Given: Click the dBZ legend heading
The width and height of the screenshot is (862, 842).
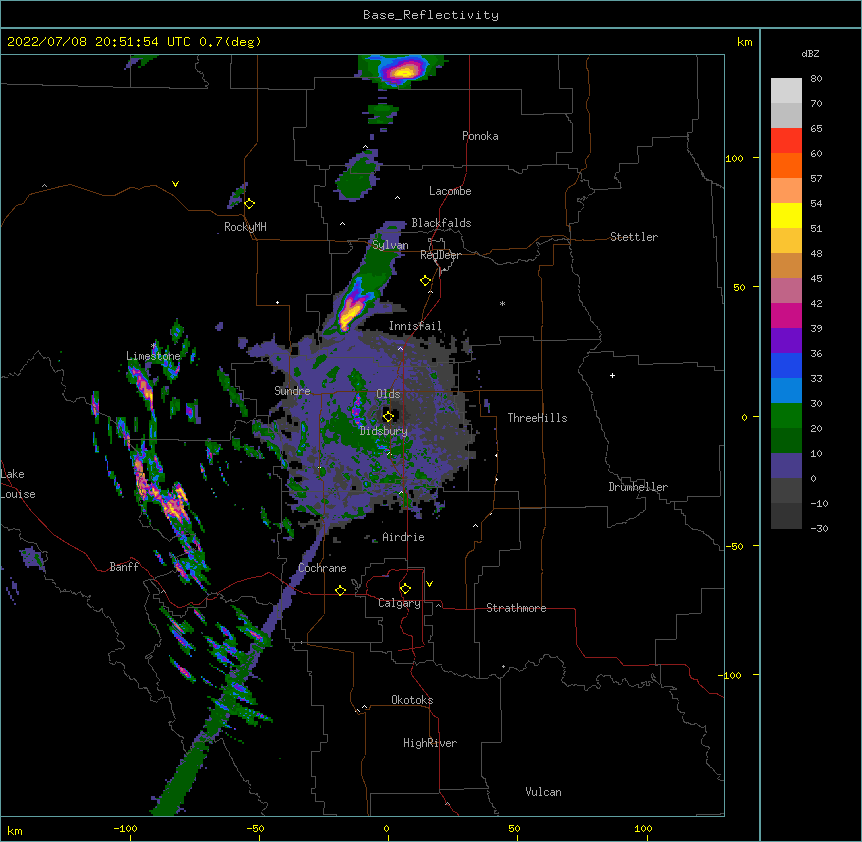Looking at the screenshot, I should click(810, 53).
